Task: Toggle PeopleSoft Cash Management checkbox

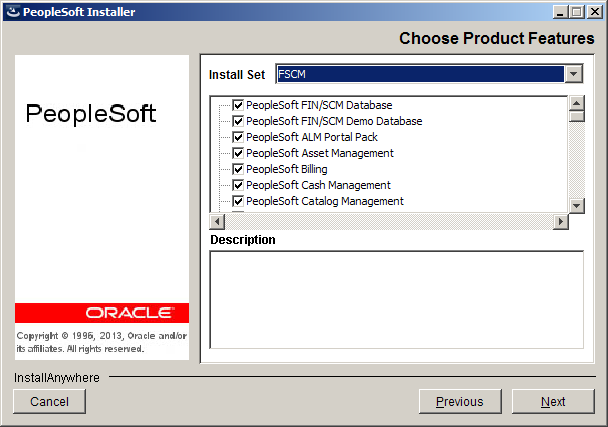Action: click(238, 185)
